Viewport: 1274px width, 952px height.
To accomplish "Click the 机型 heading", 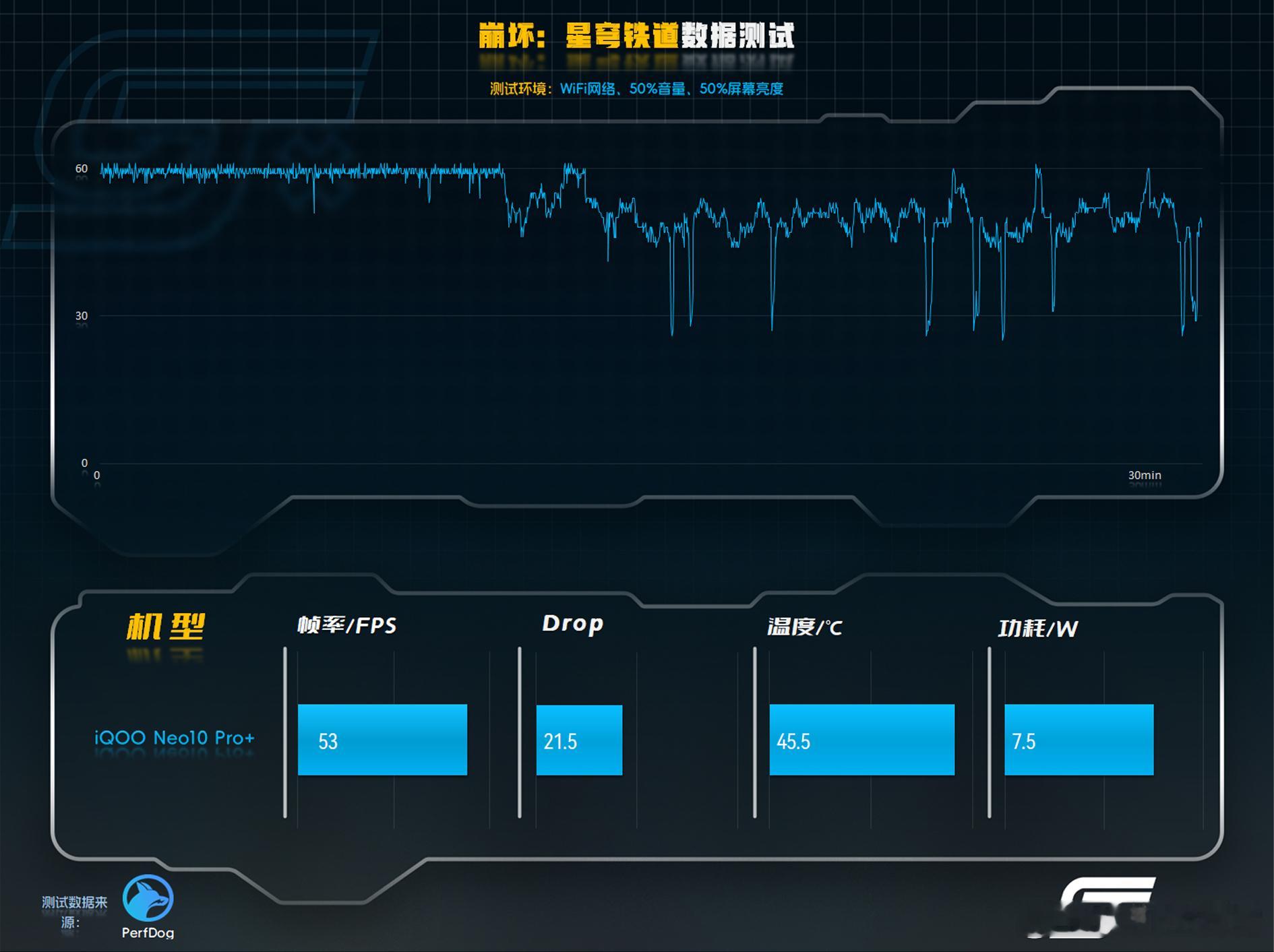I will tap(166, 627).
